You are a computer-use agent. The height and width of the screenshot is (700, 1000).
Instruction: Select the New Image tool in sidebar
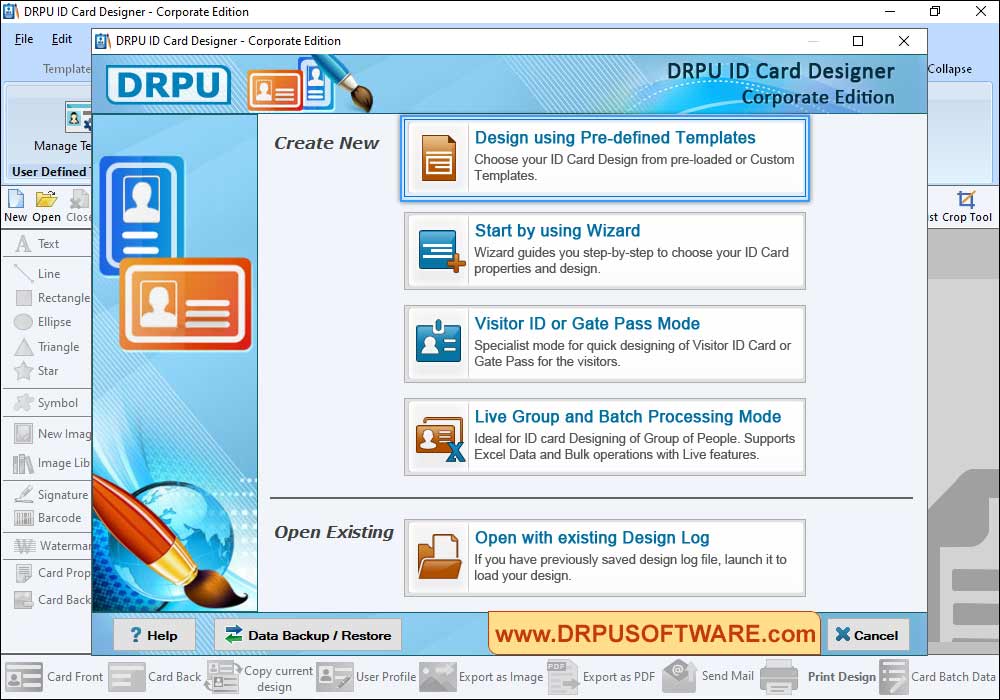52,434
